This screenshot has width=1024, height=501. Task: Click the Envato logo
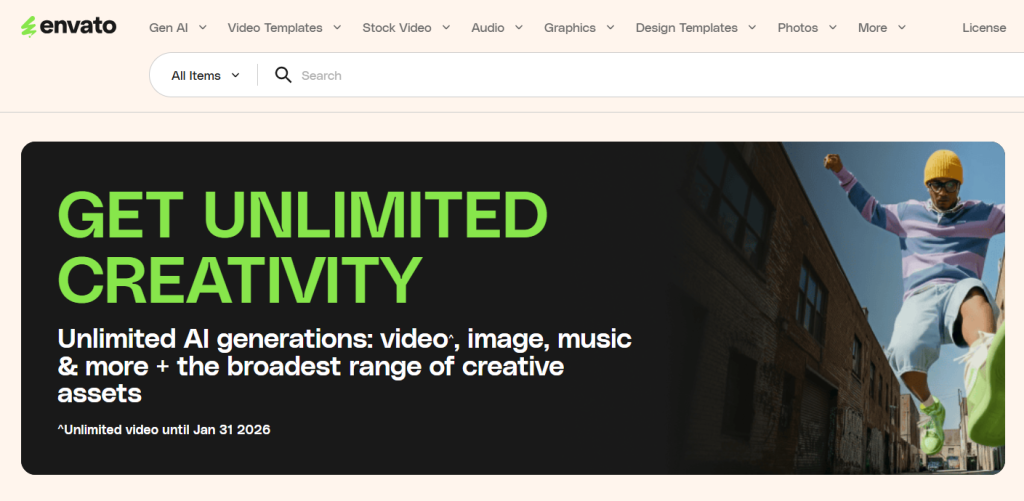[69, 27]
